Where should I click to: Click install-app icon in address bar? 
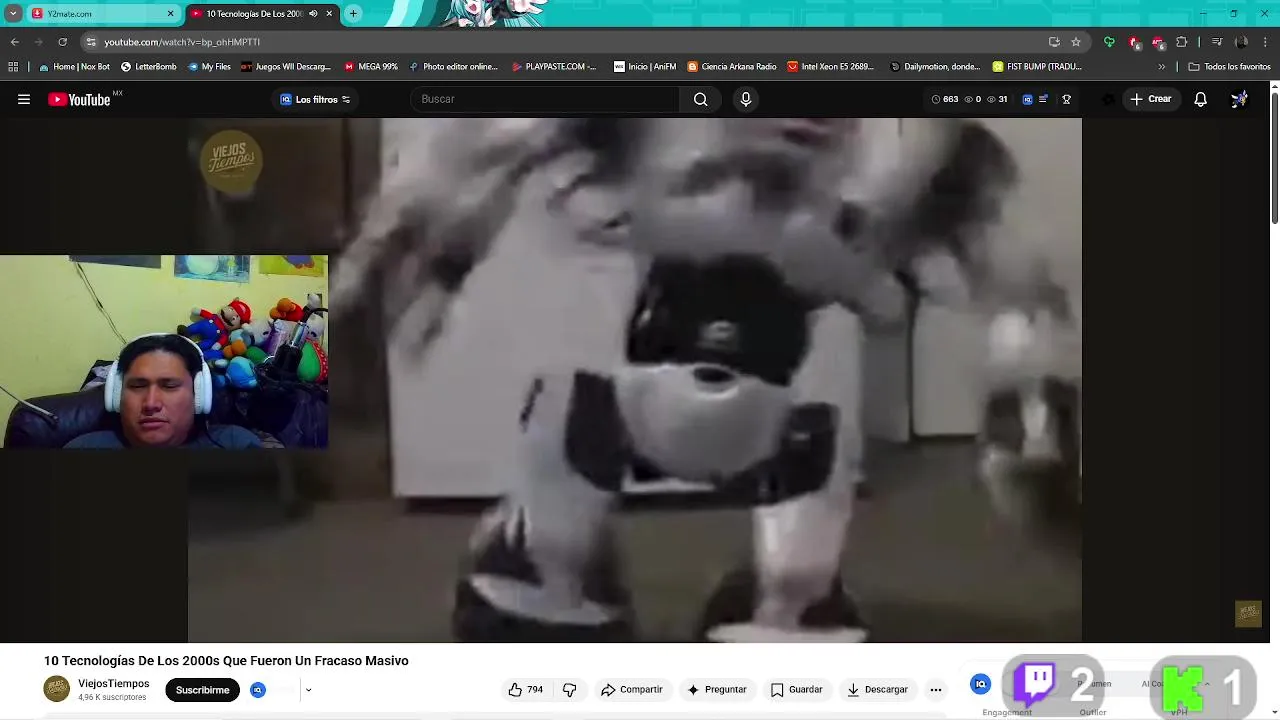[x=1054, y=42]
